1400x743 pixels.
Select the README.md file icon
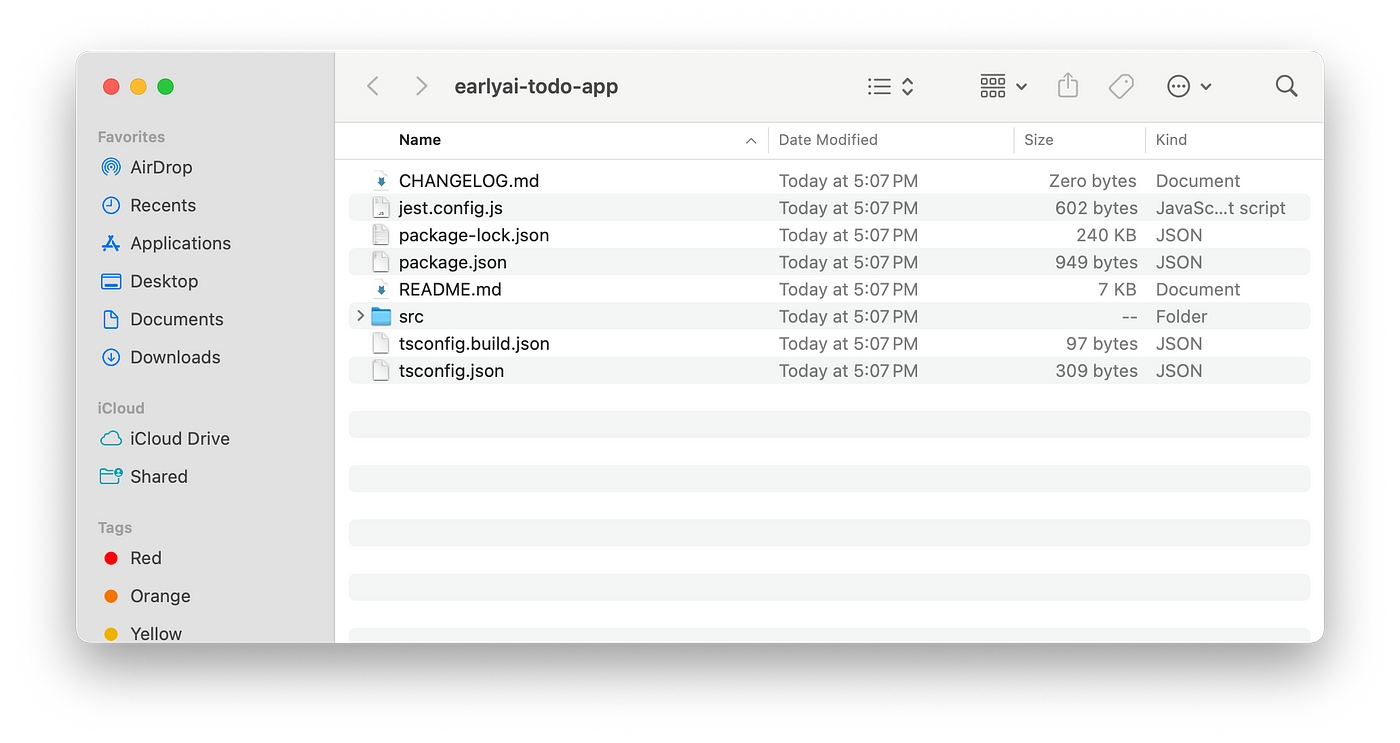[x=381, y=289]
